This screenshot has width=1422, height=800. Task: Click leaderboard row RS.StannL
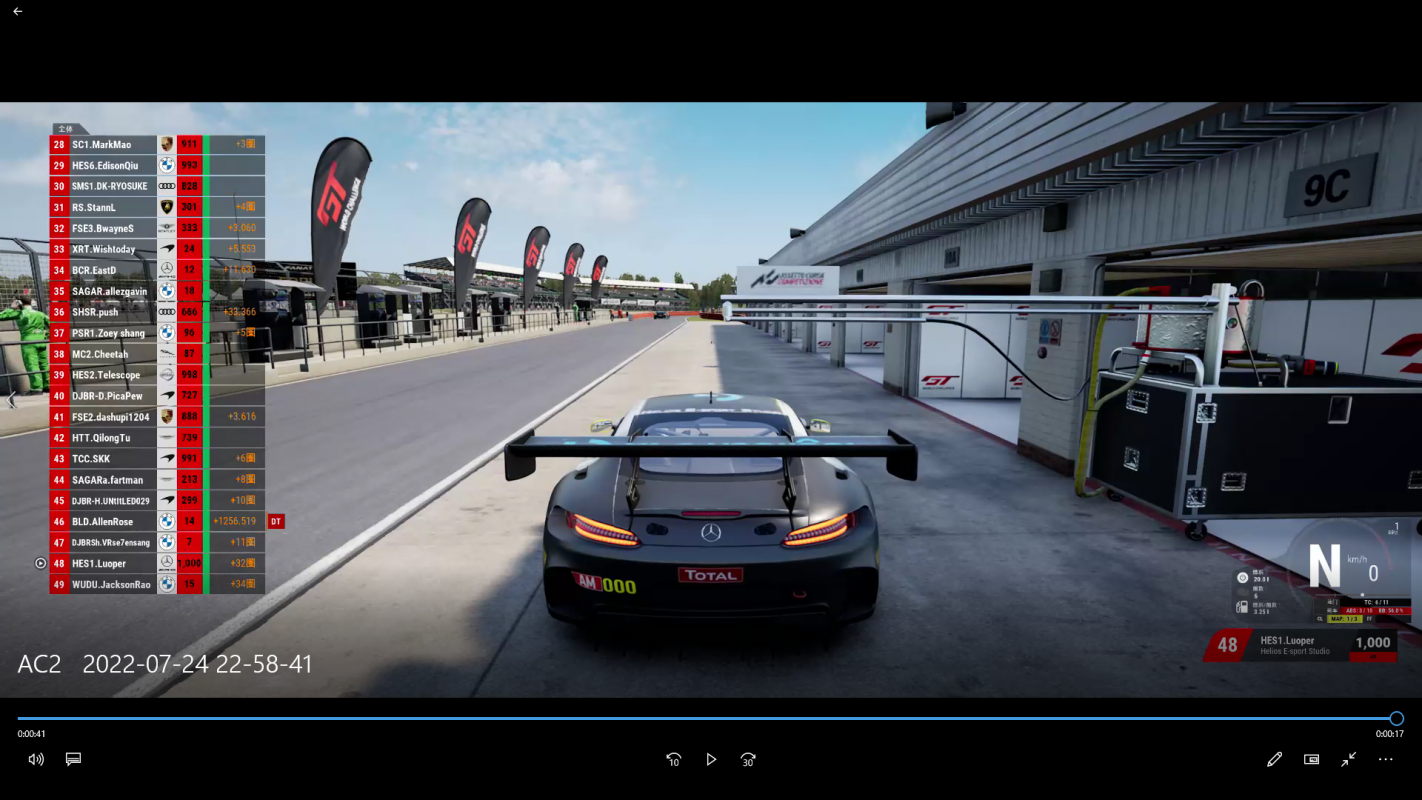click(x=157, y=208)
